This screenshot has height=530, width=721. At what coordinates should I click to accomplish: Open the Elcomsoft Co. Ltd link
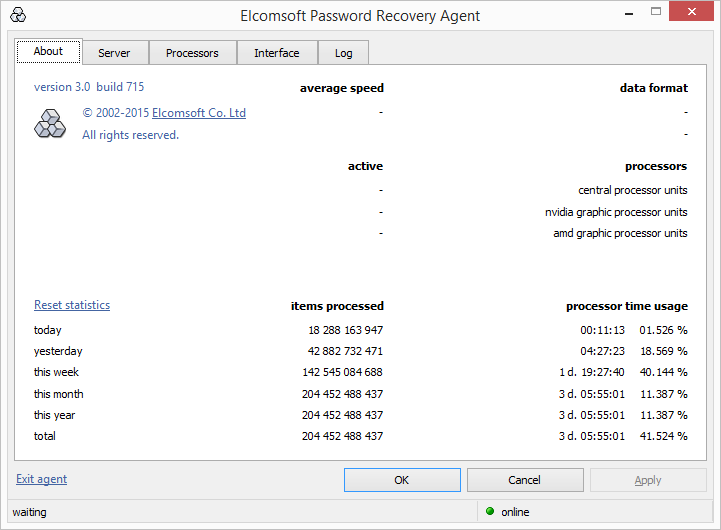point(199,113)
